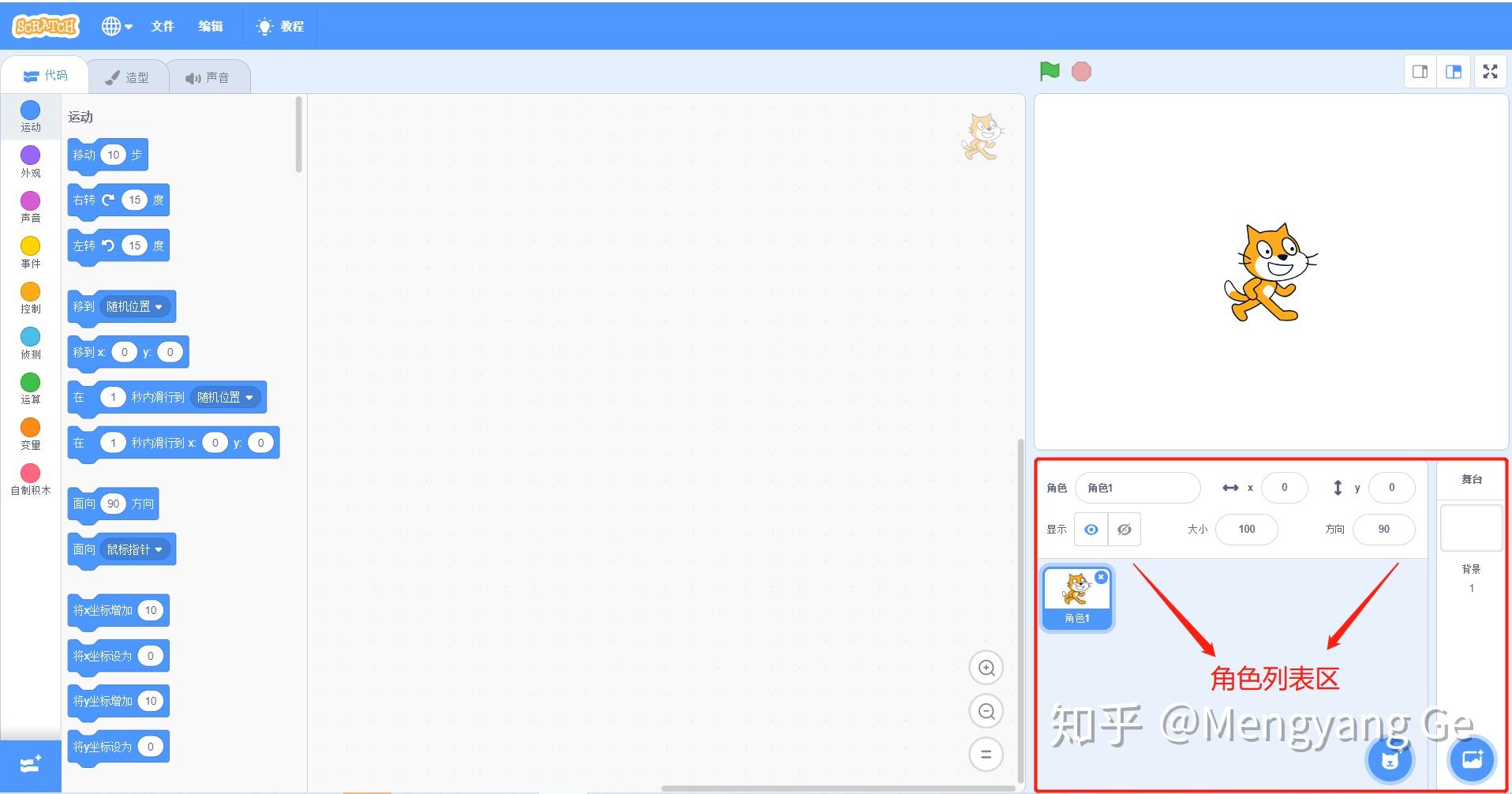
Task: Select the 自制积木 block category
Action: [31, 479]
